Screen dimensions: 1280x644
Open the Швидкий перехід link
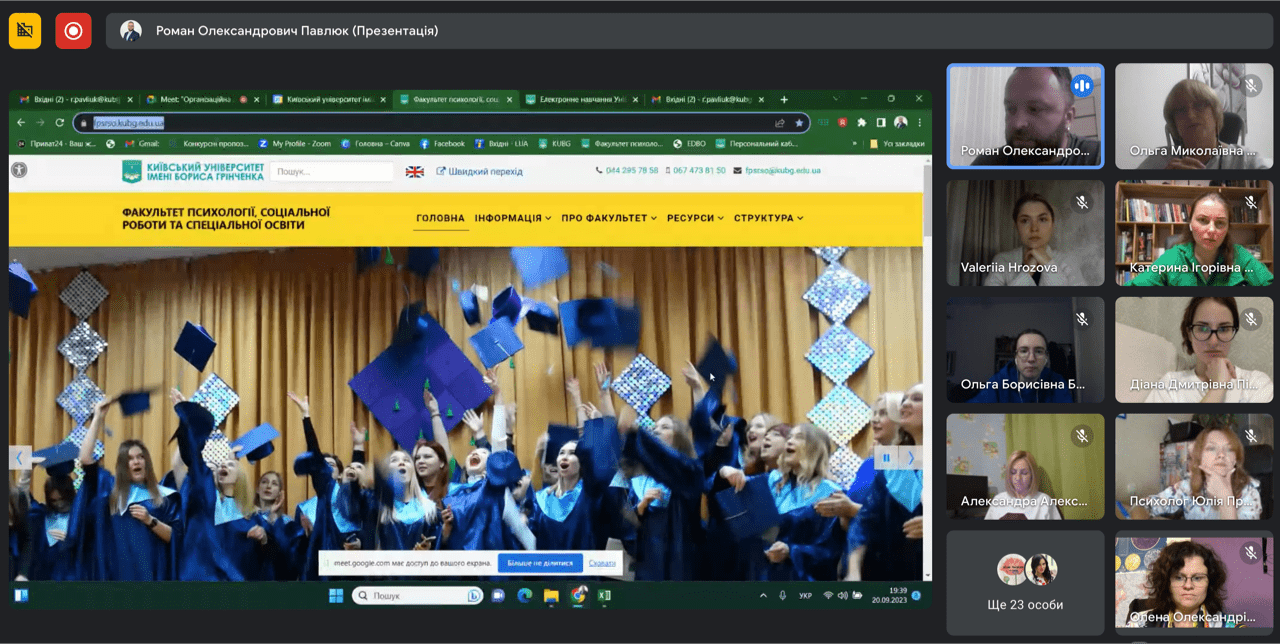pos(479,172)
